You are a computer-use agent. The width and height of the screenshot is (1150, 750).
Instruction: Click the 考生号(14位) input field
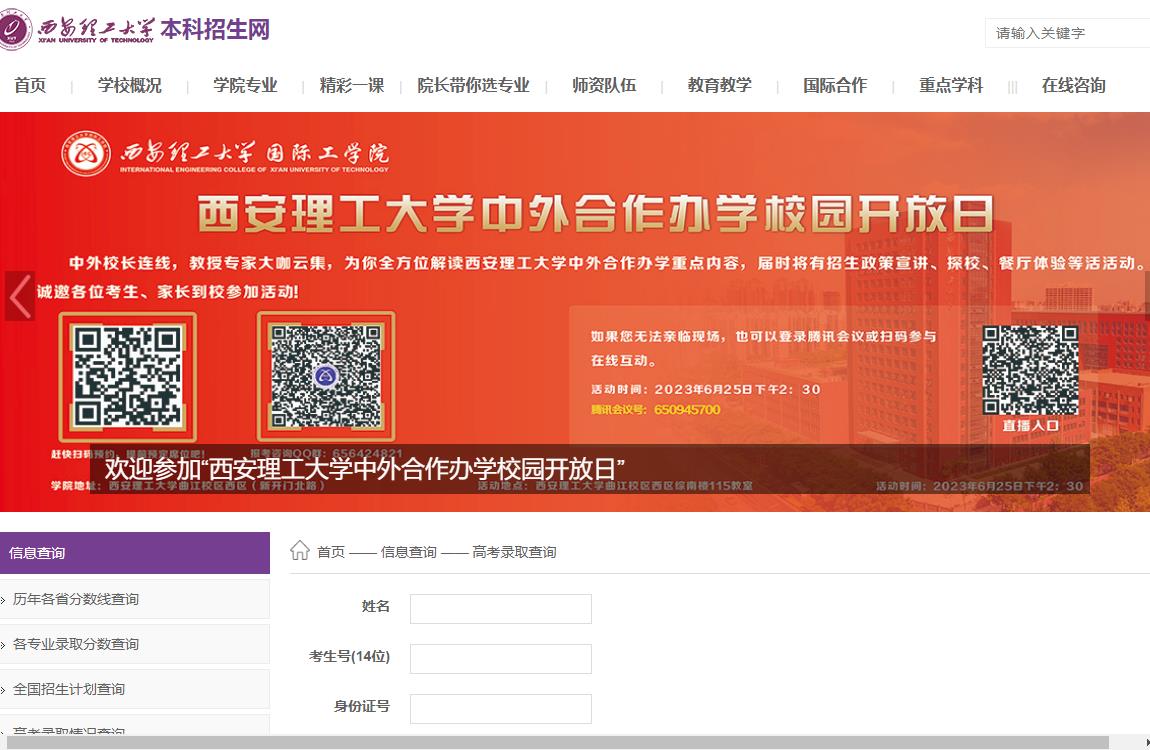coord(501,658)
